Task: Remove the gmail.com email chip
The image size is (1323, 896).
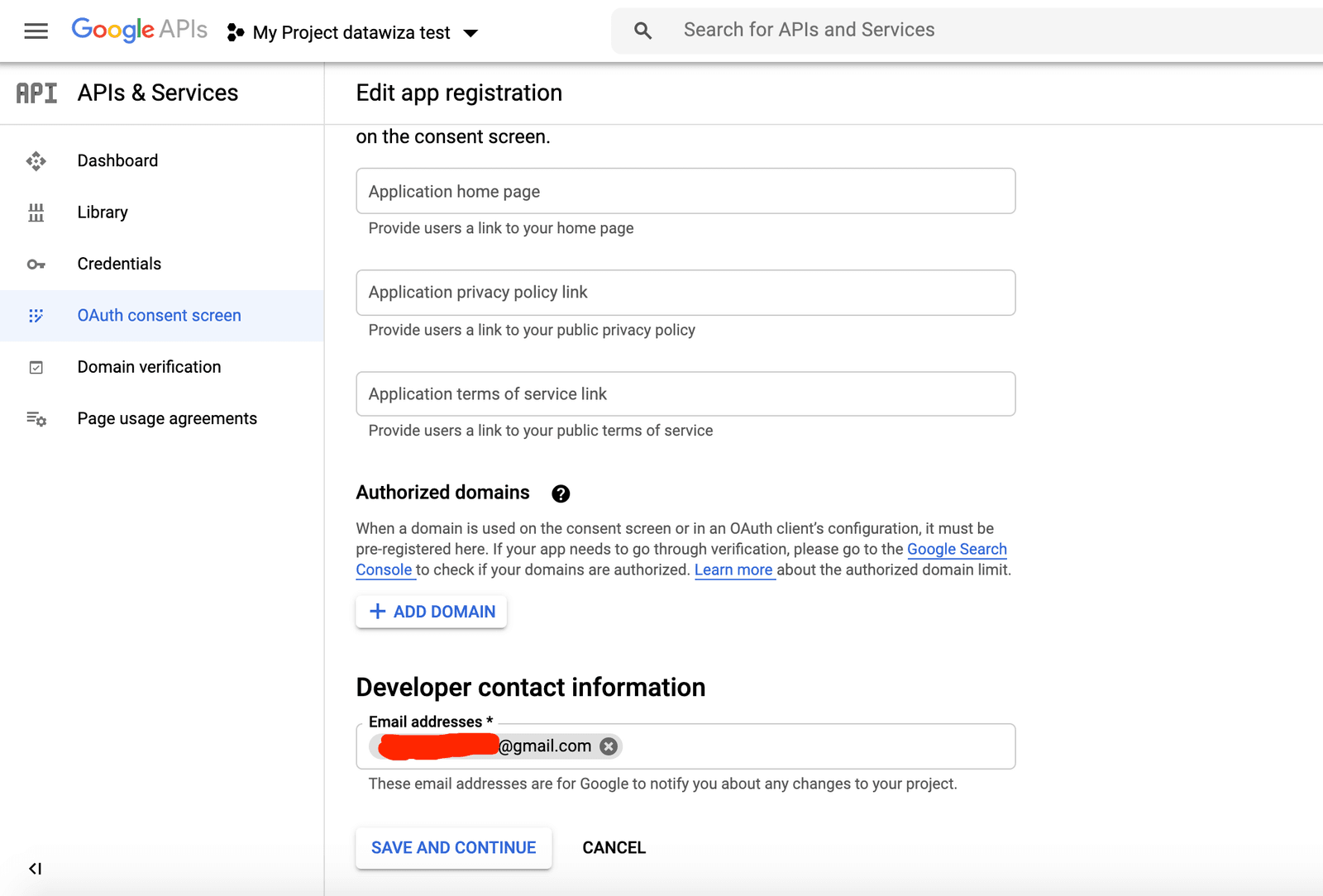Action: [x=609, y=746]
